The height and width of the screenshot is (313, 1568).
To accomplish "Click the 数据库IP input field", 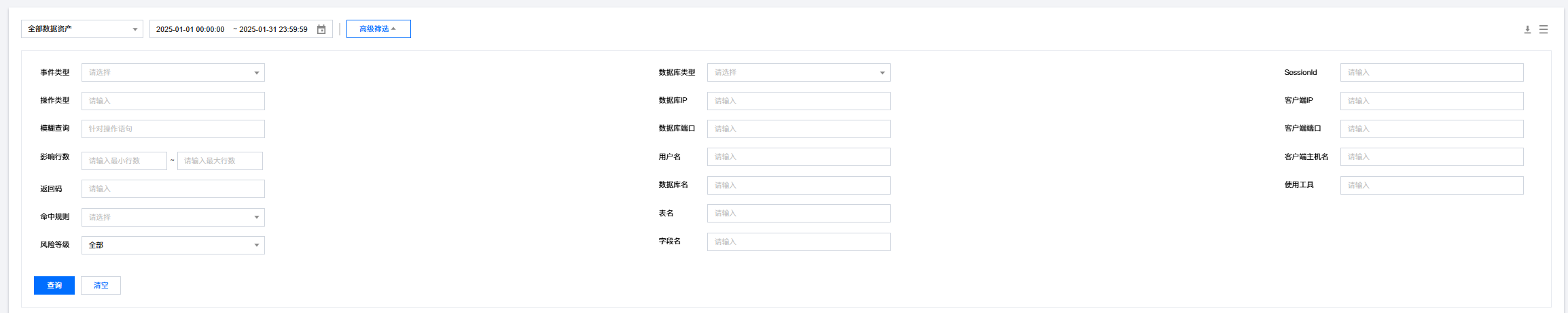I will coord(798,101).
